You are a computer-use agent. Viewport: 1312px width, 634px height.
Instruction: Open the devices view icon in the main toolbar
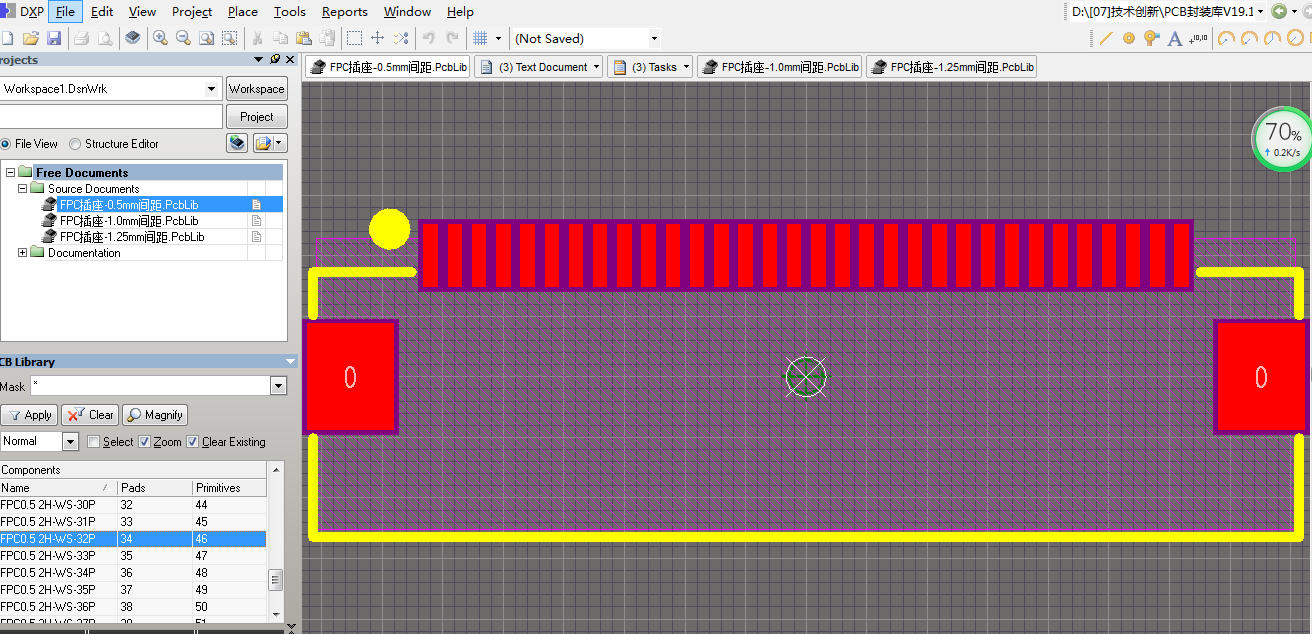pyautogui.click(x=133, y=38)
